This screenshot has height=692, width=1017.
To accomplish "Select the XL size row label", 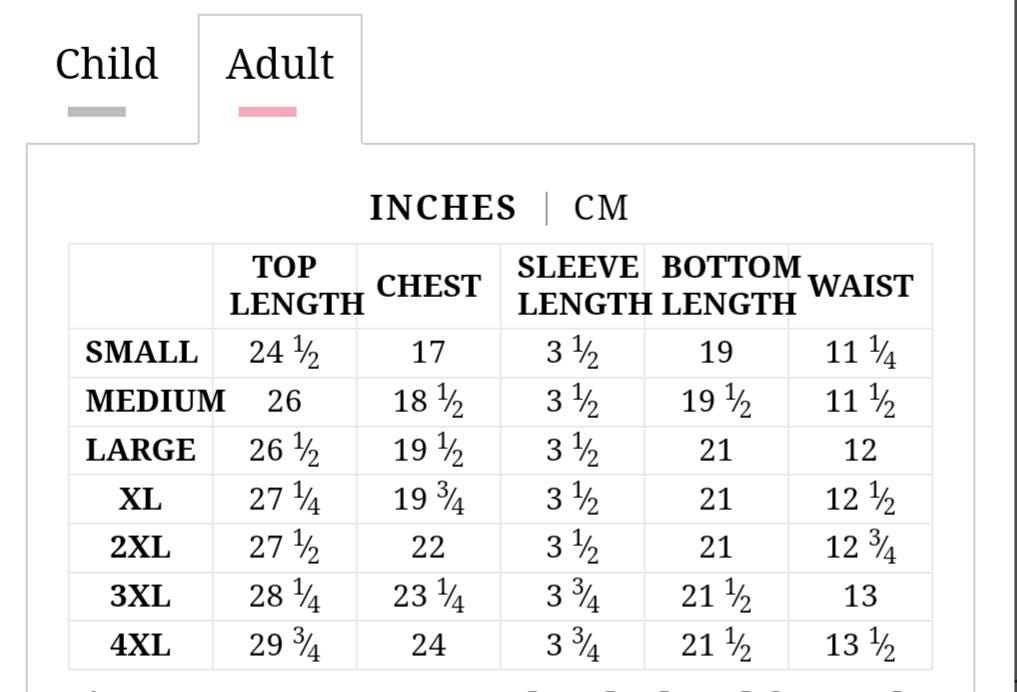I will pyautogui.click(x=141, y=499).
